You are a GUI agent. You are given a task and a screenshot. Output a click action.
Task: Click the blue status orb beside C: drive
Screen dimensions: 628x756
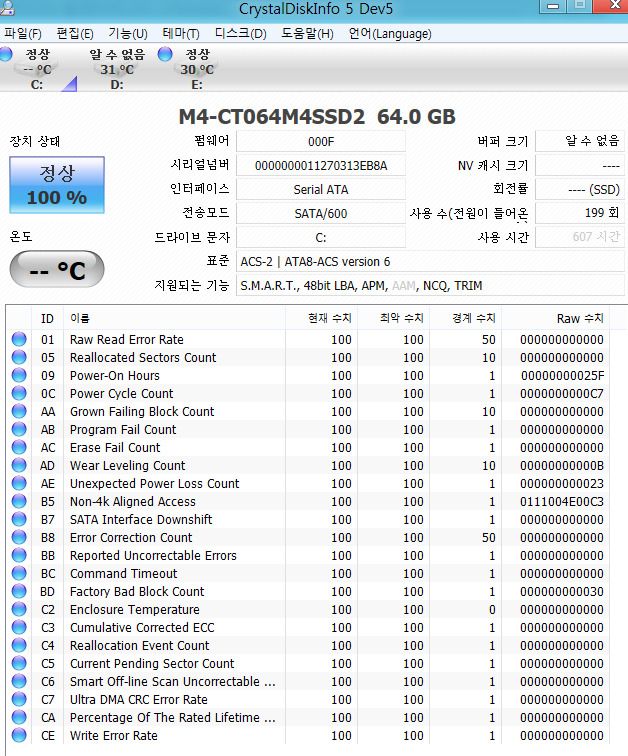(x=6, y=54)
